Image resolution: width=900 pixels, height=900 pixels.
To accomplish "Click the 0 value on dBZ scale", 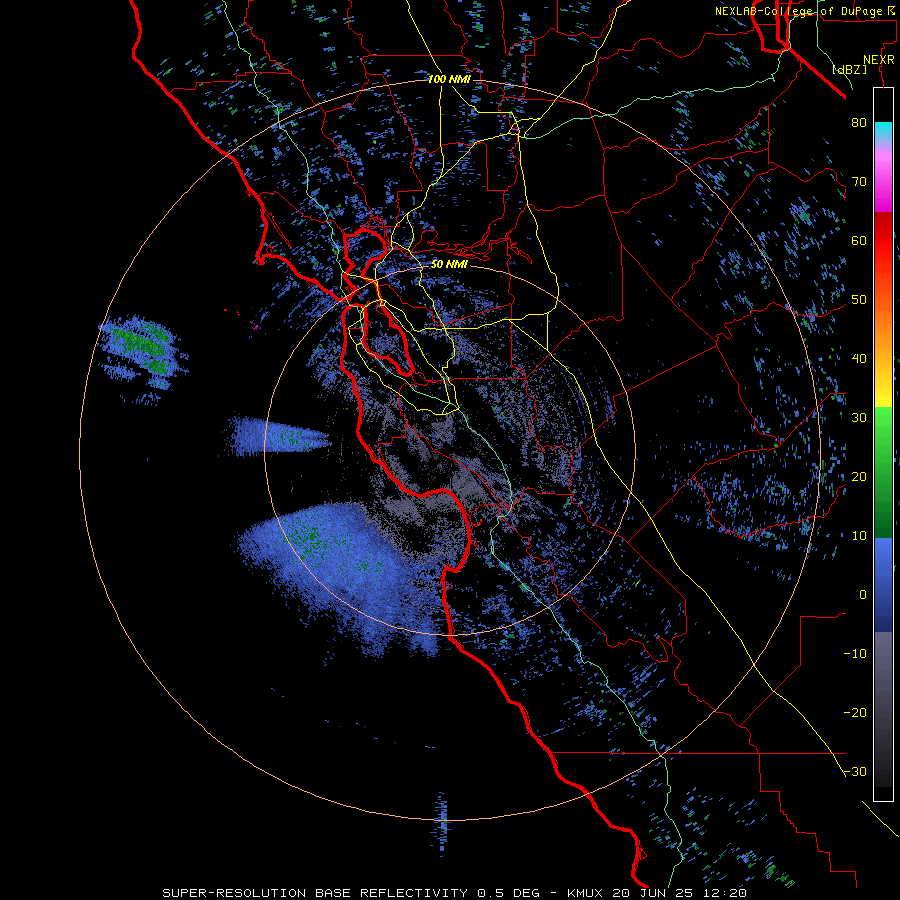I will [863, 595].
